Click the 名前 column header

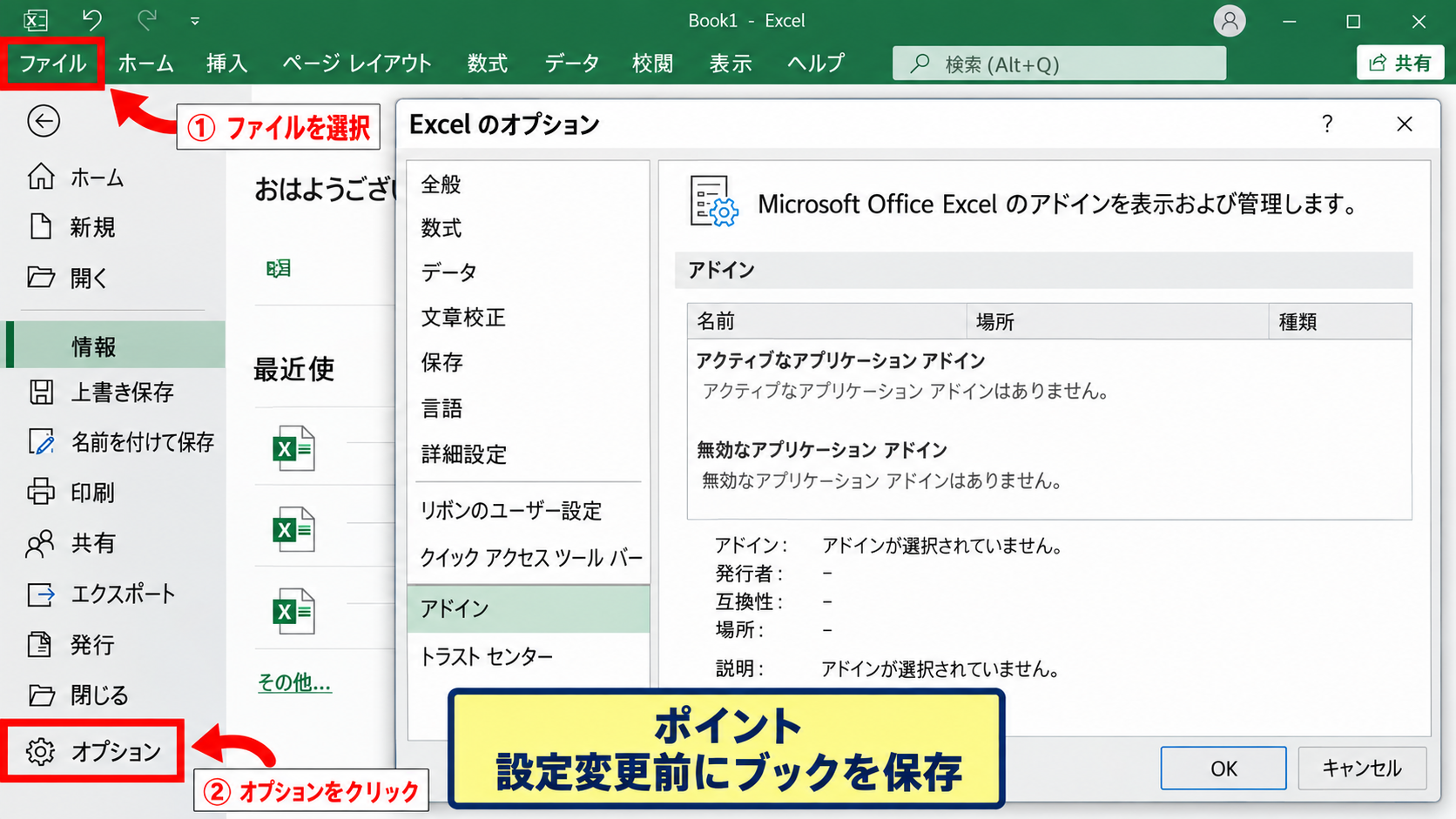pos(826,321)
